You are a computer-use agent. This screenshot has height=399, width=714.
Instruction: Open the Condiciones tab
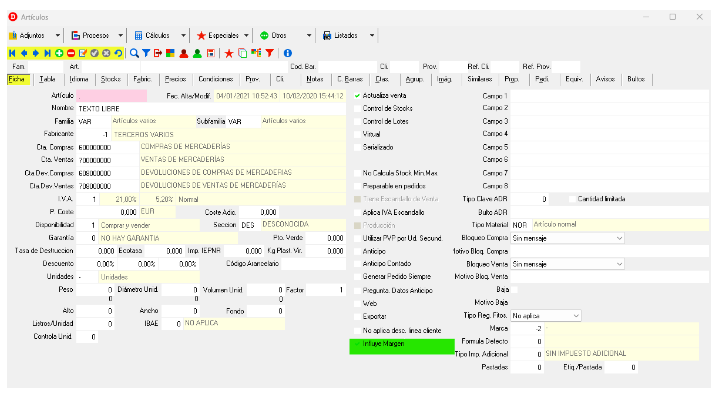(x=216, y=79)
